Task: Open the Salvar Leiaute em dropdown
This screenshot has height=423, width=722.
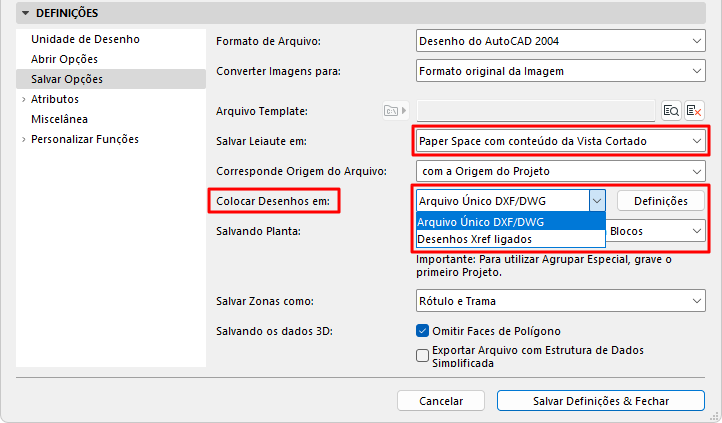Action: click(x=560, y=141)
